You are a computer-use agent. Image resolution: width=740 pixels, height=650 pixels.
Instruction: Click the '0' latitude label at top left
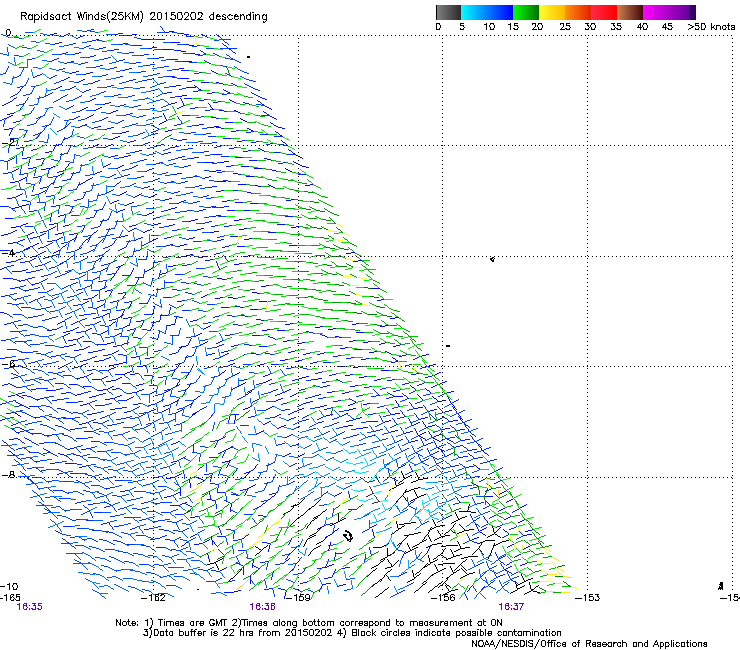8,33
